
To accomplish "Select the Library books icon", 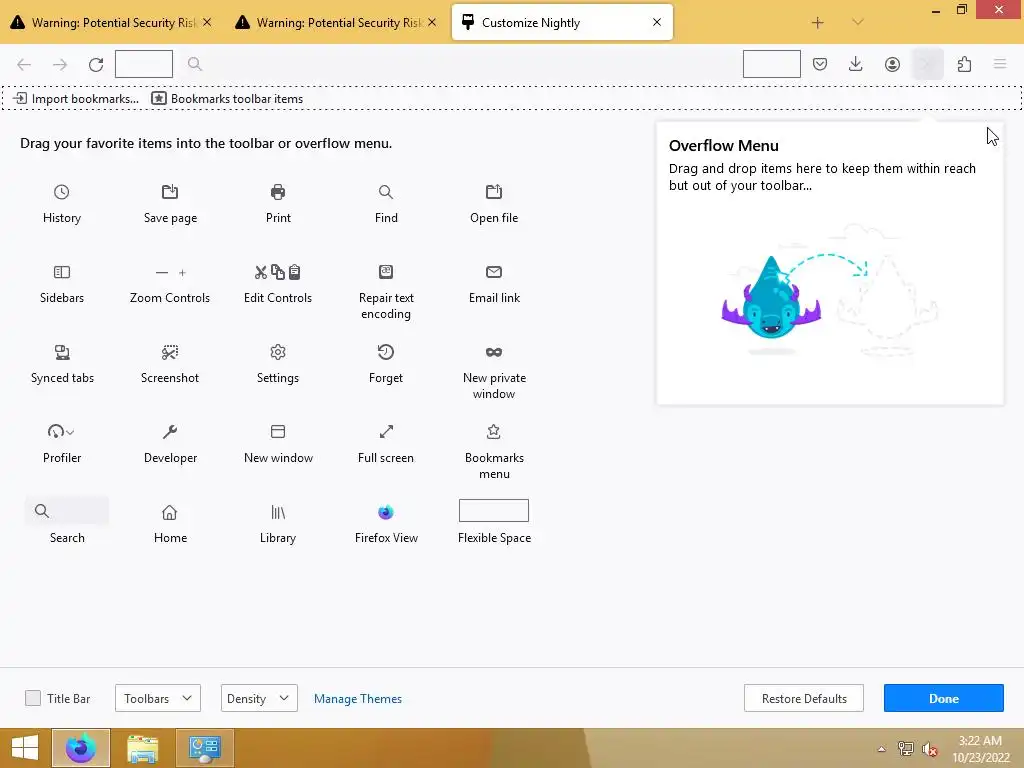I will click(278, 513).
